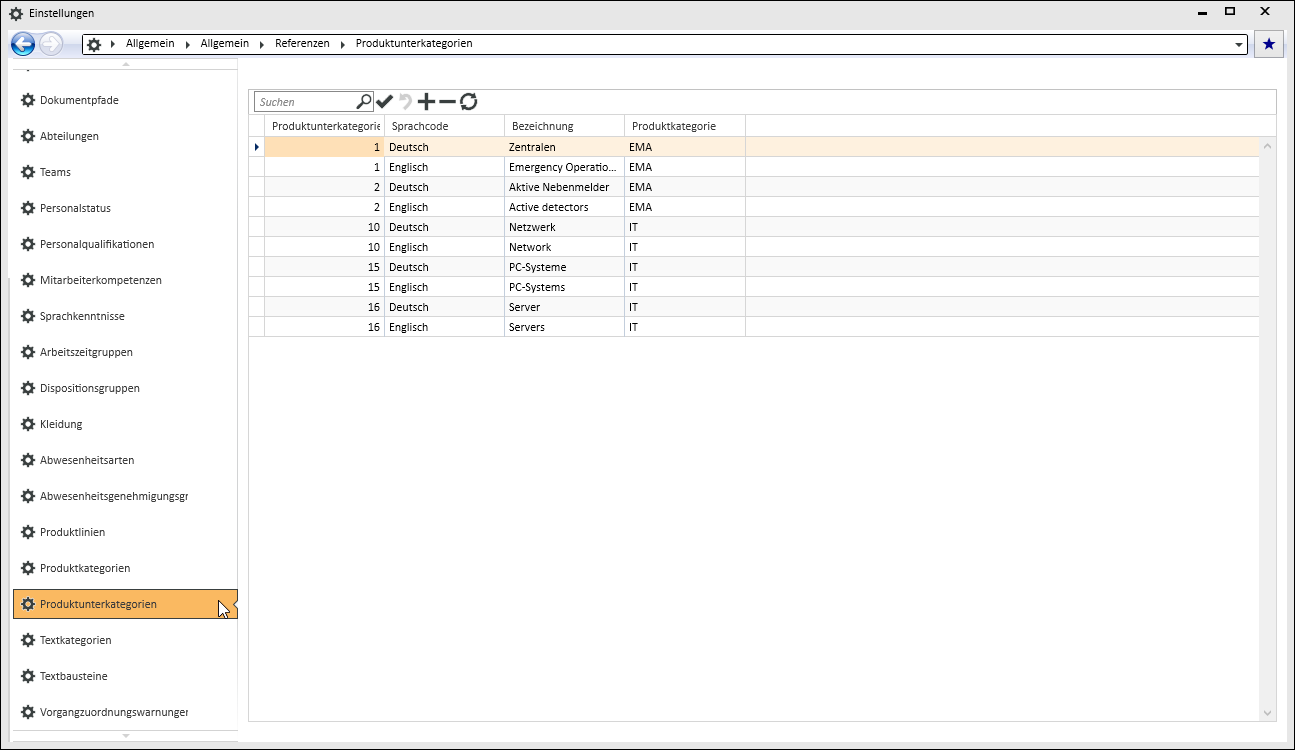Click gear icon beside Textkategorien
The image size is (1295, 750).
(28, 640)
